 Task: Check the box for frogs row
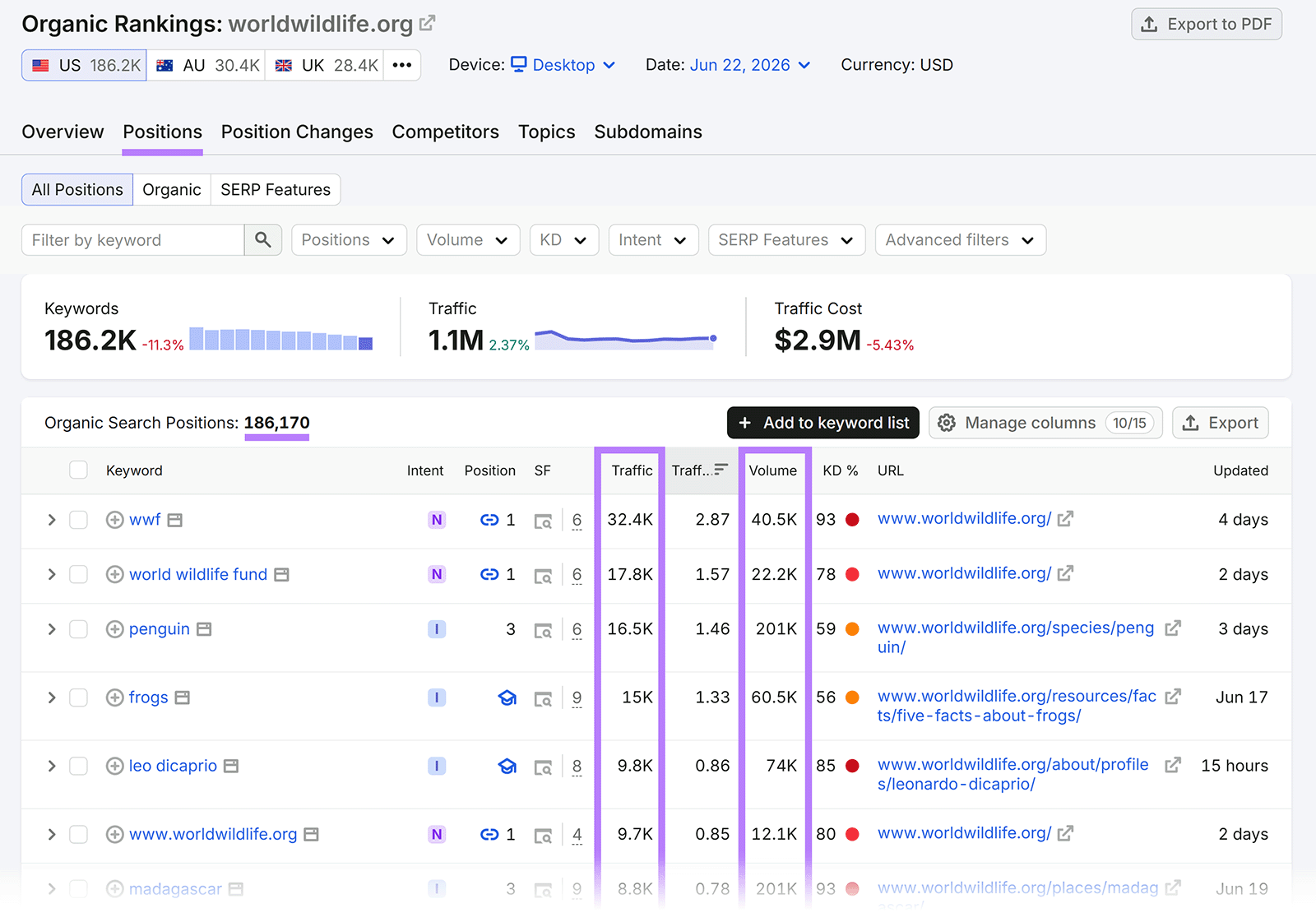click(78, 697)
